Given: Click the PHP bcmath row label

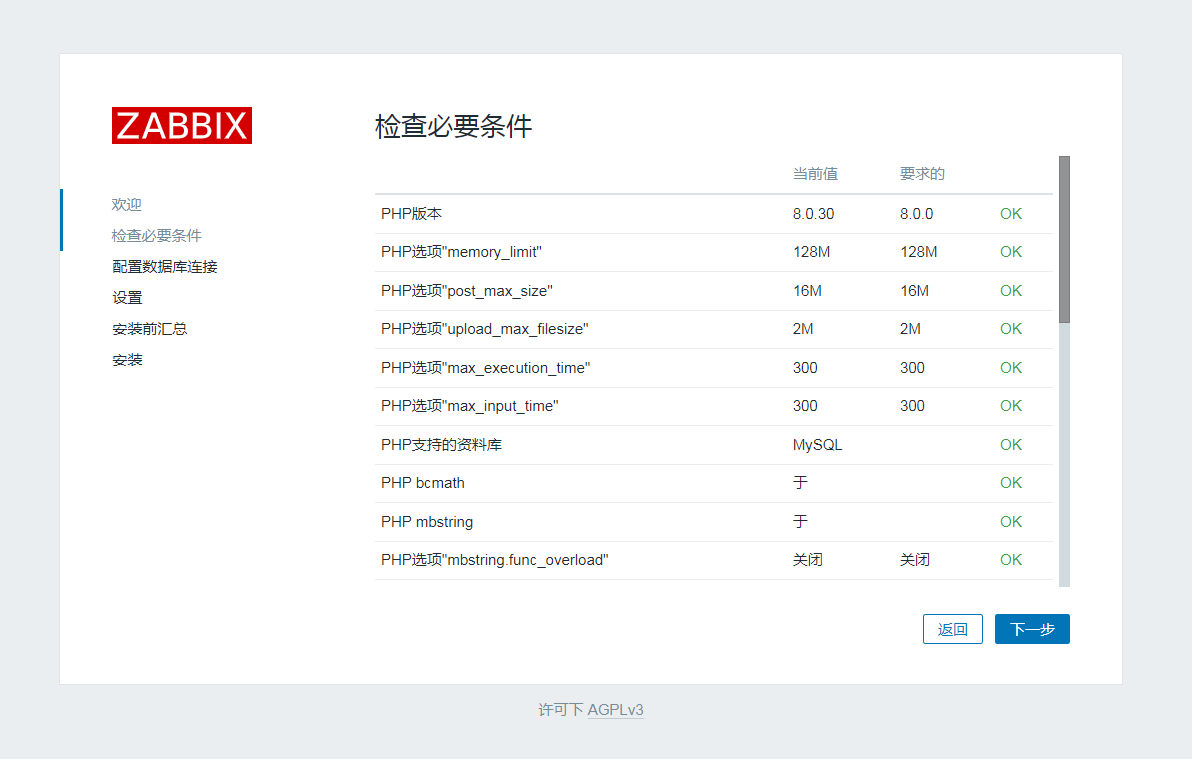Looking at the screenshot, I should coord(423,483).
